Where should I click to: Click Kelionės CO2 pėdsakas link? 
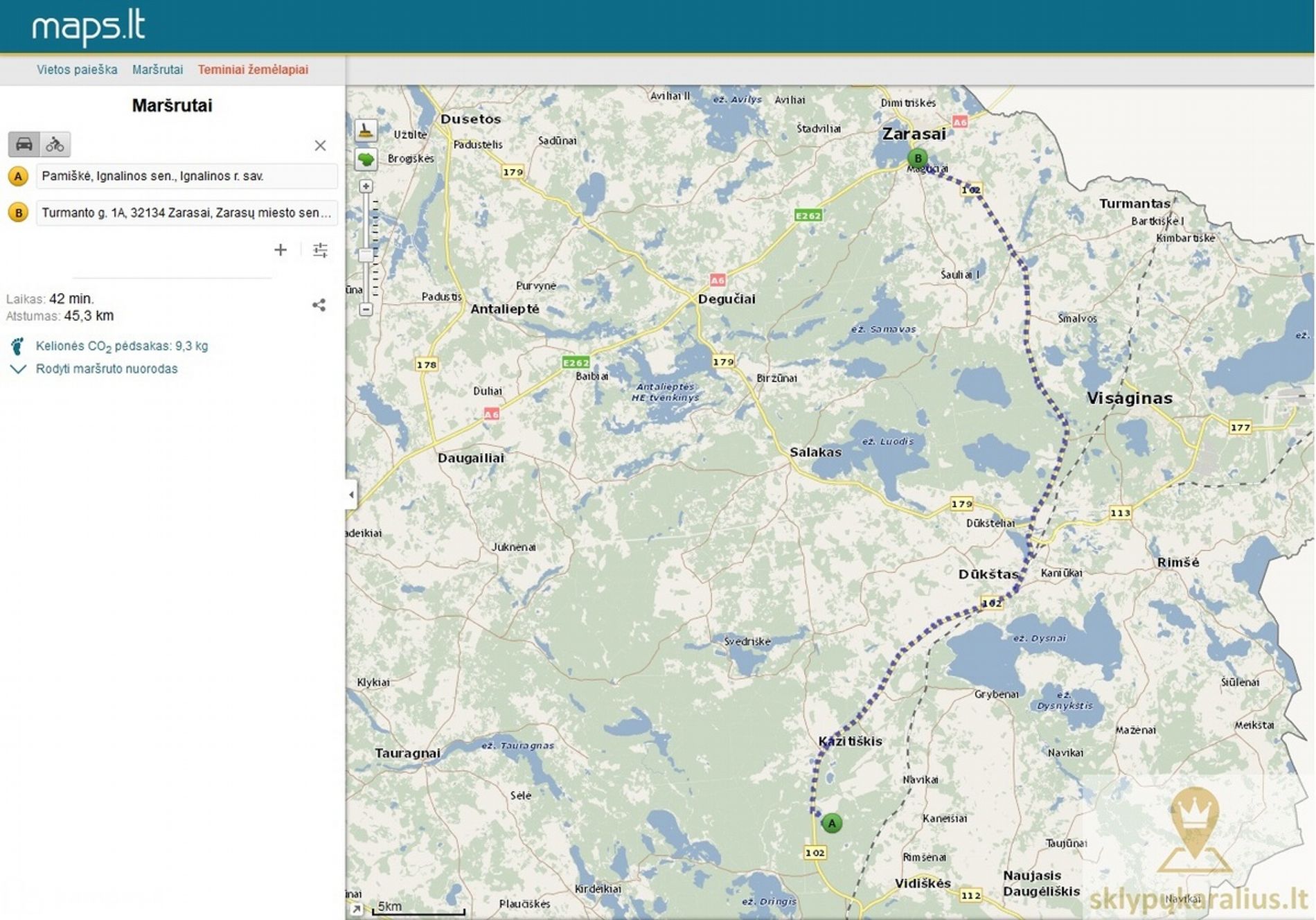click(121, 346)
